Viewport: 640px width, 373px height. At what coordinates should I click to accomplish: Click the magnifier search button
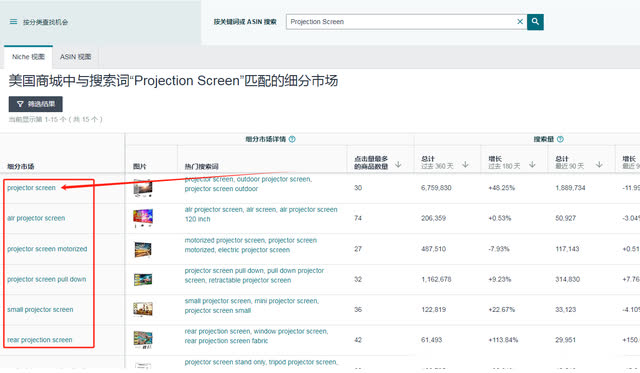[x=535, y=22]
